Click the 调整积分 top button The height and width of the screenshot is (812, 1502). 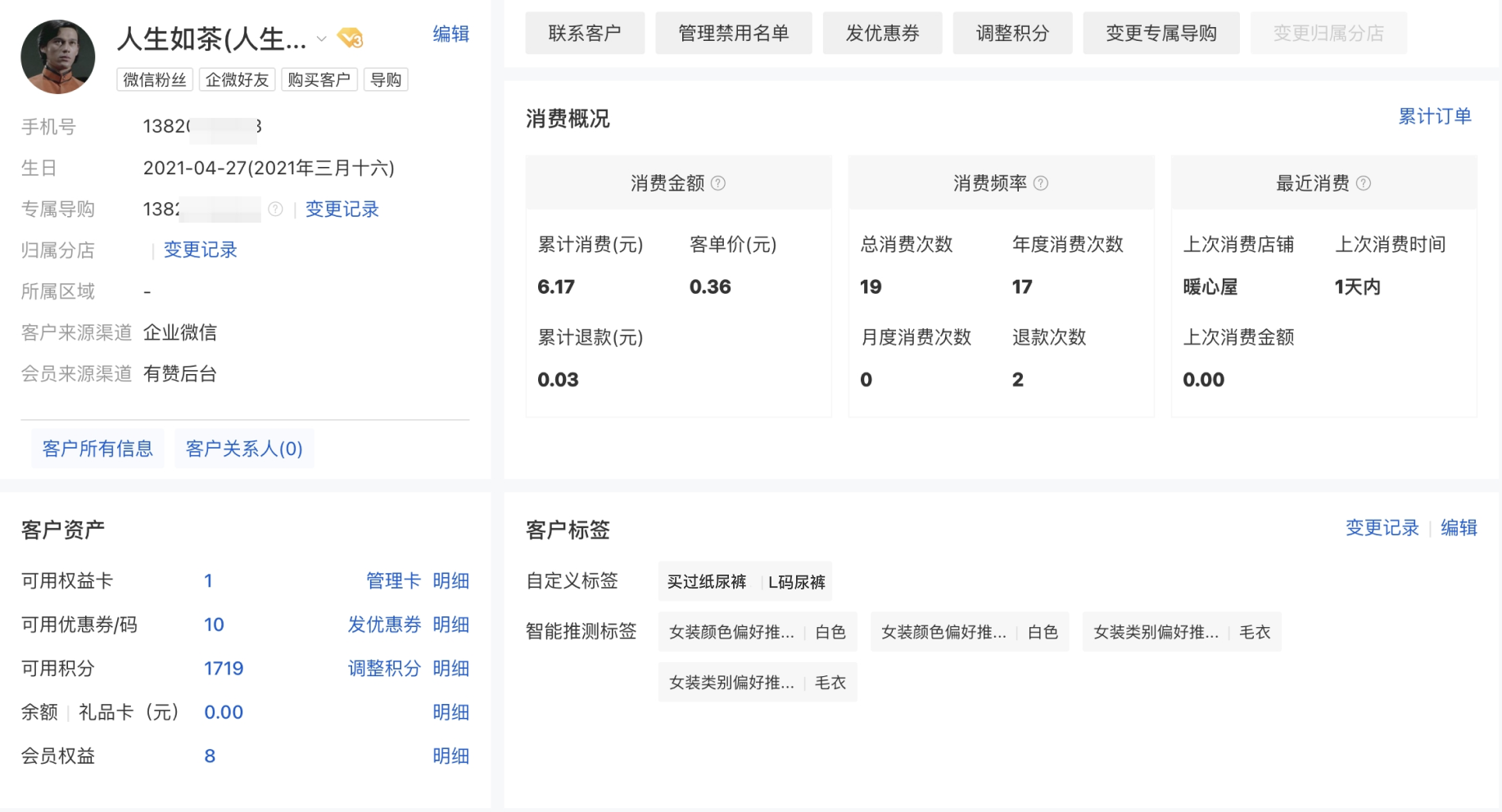point(1012,34)
